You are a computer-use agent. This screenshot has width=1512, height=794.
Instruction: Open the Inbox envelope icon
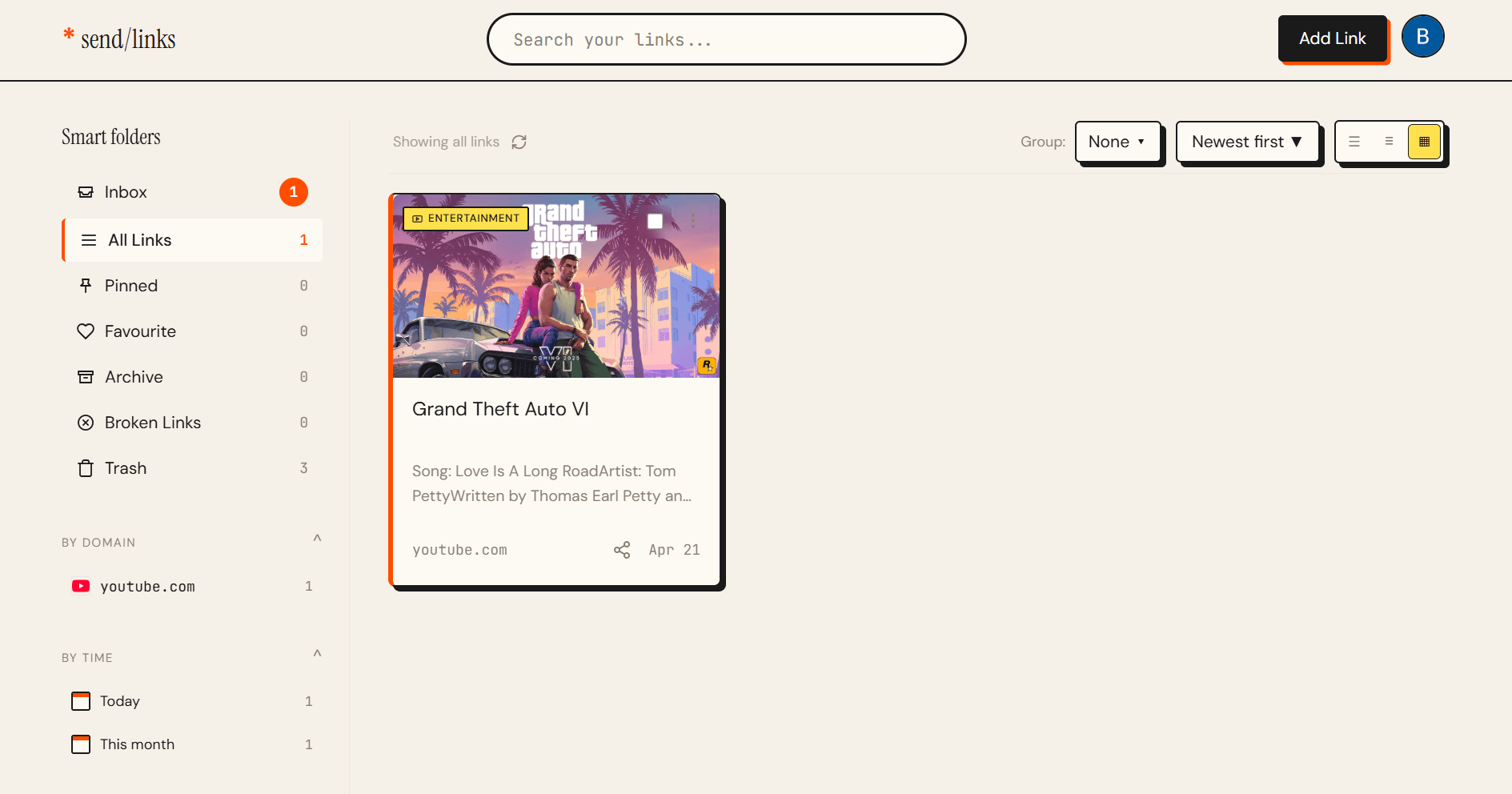(86, 191)
